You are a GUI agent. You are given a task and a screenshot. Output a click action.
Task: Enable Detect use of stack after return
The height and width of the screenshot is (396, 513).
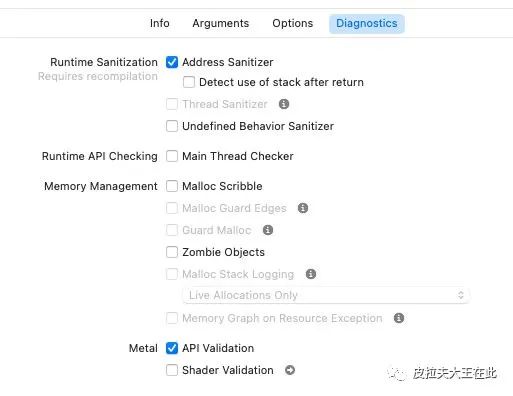(x=189, y=82)
